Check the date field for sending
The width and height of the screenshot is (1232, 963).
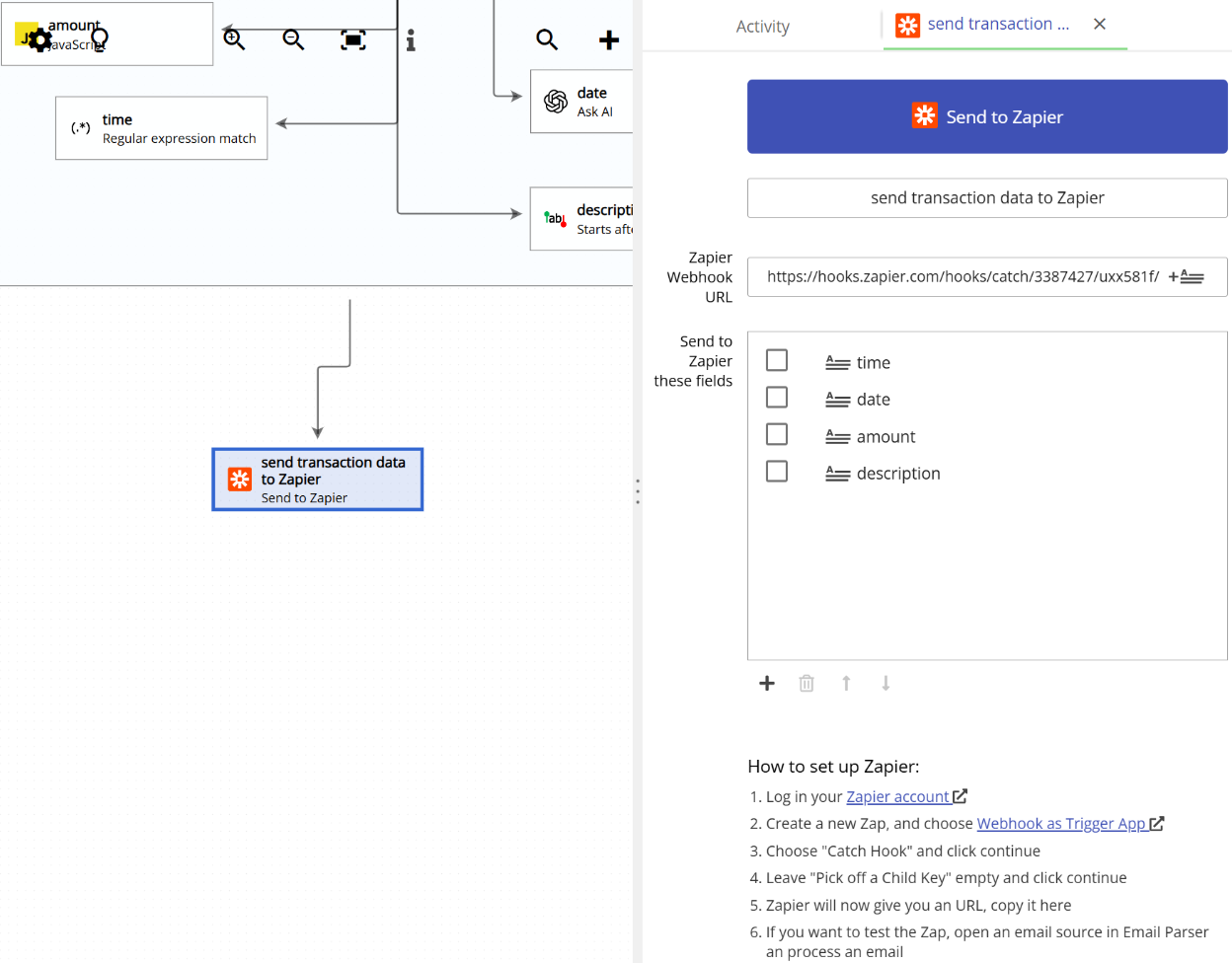777,397
